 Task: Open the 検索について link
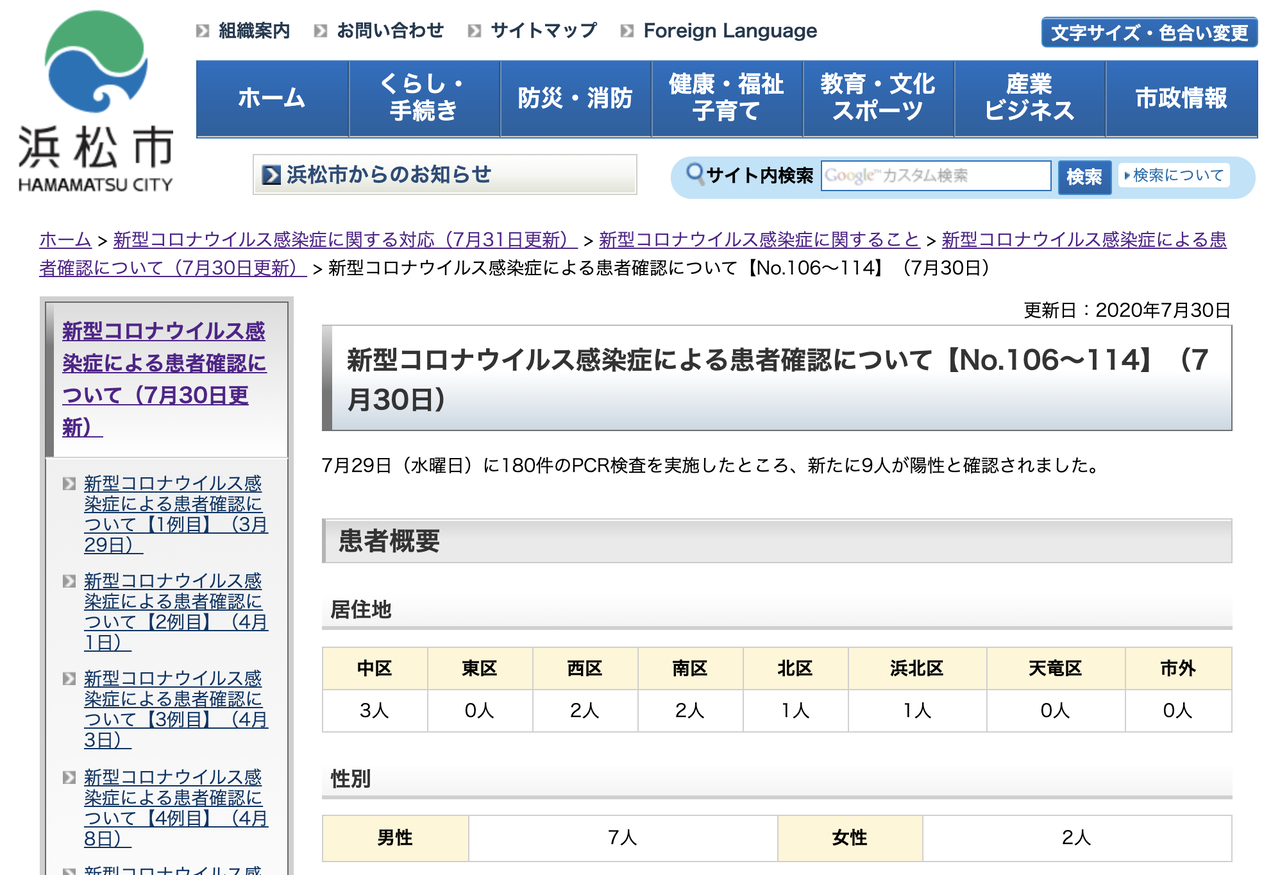1173,176
